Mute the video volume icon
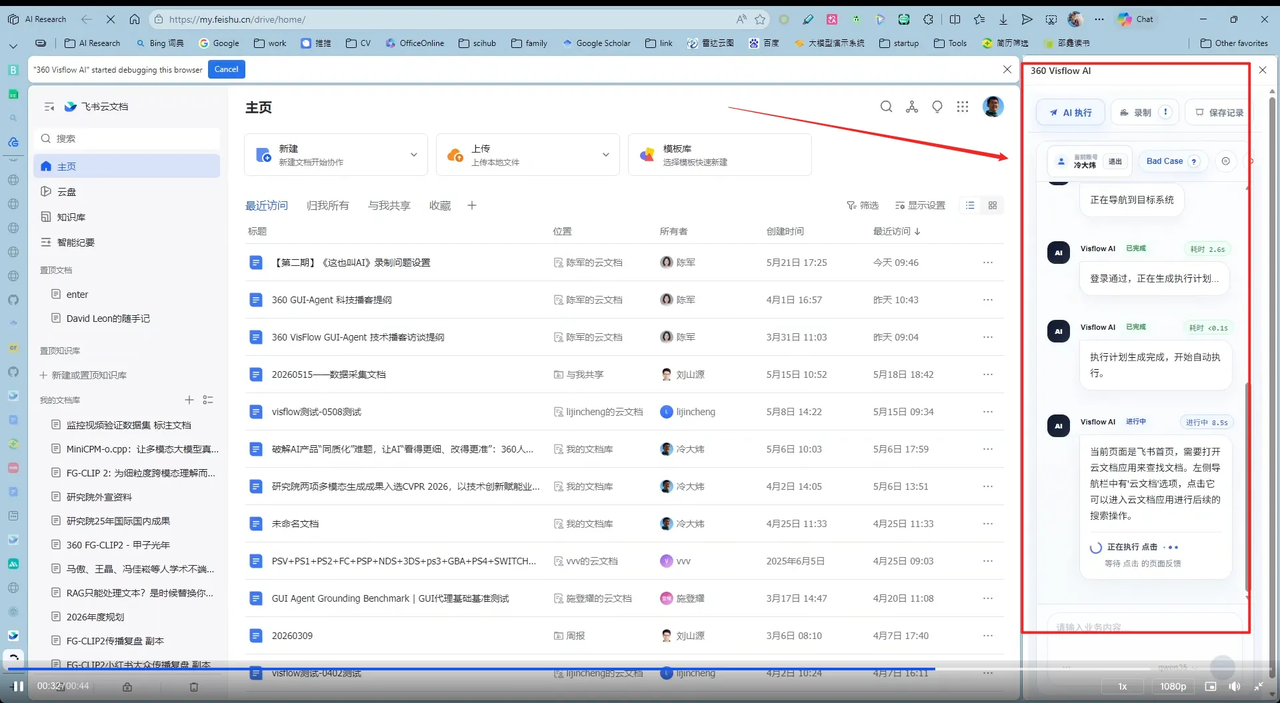 pyautogui.click(x=1234, y=686)
